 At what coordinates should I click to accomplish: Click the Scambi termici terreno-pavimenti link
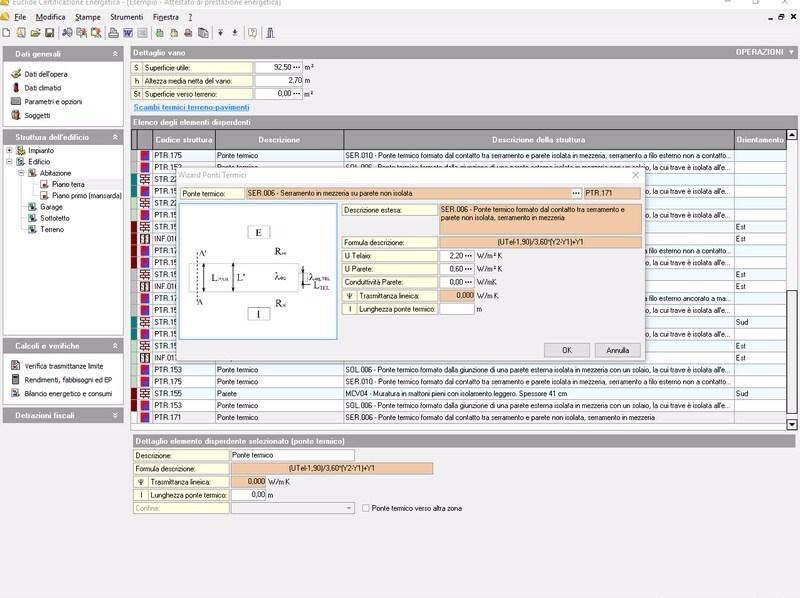tap(191, 107)
